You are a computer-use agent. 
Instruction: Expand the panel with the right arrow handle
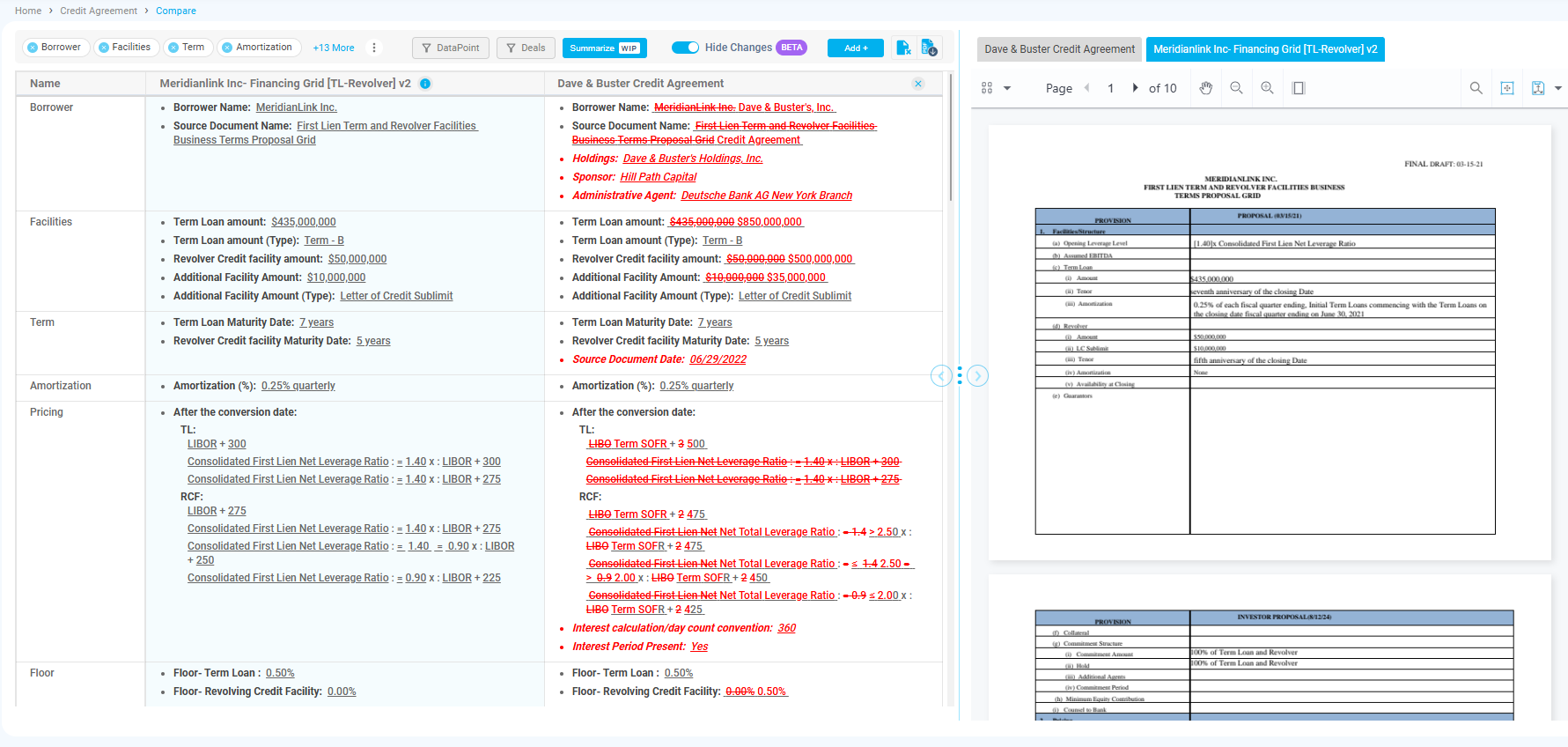tap(977, 376)
